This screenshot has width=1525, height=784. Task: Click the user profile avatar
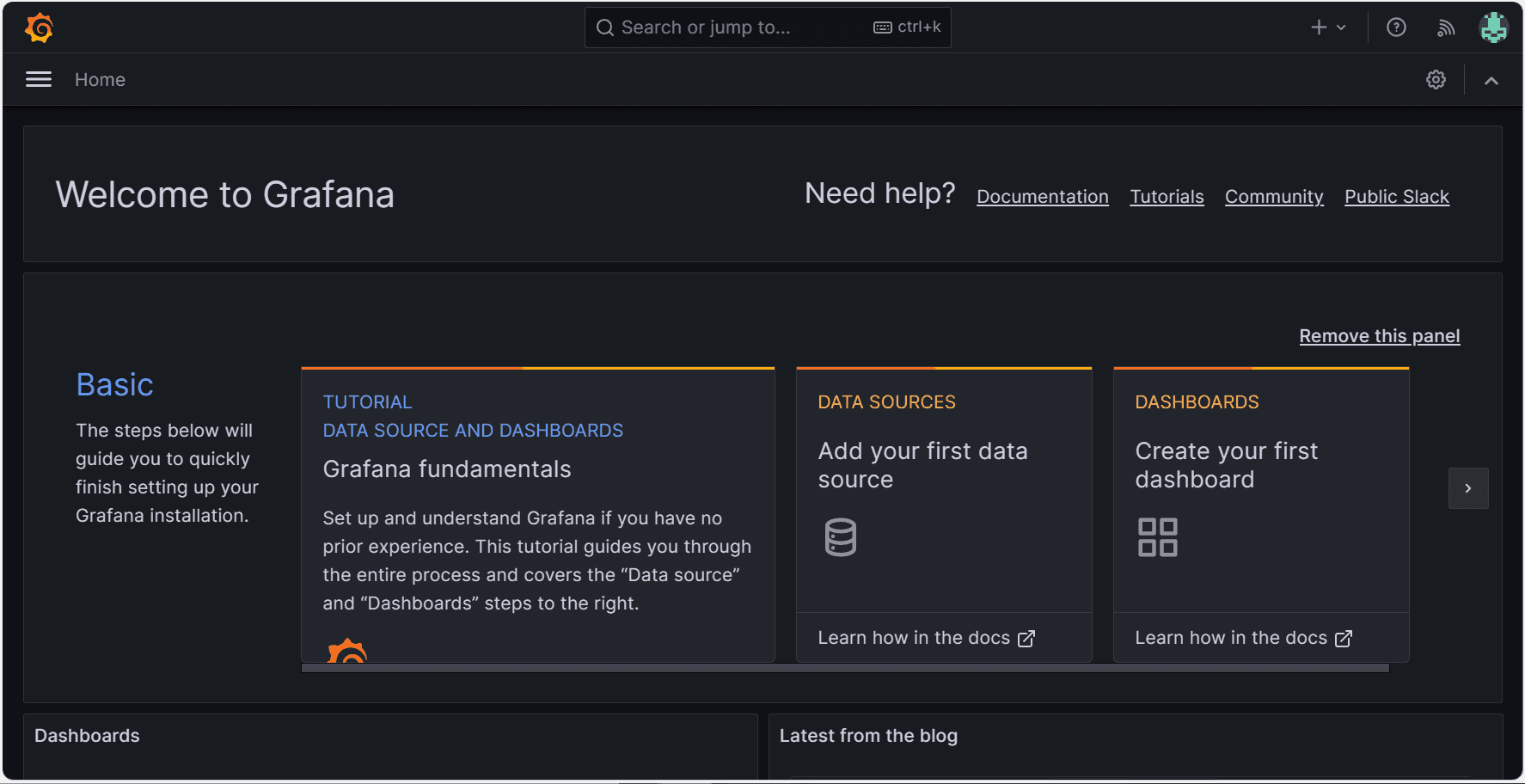[x=1493, y=28]
